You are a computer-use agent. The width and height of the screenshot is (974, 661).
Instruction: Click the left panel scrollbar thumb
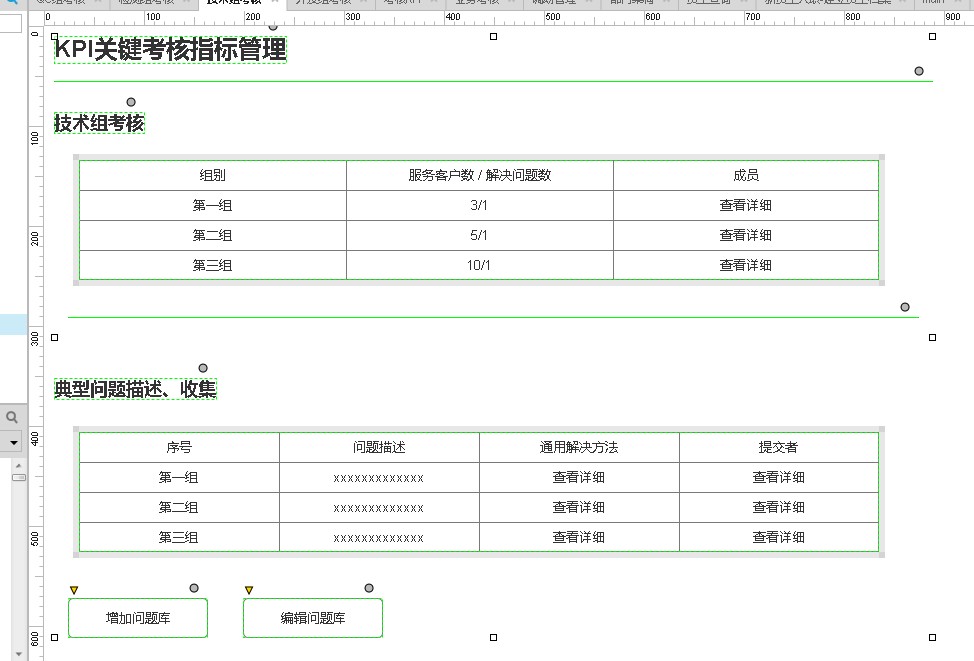point(18,477)
